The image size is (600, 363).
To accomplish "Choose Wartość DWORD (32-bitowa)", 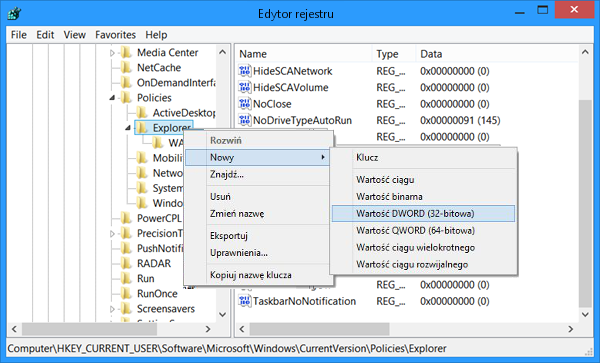I will [x=423, y=213].
